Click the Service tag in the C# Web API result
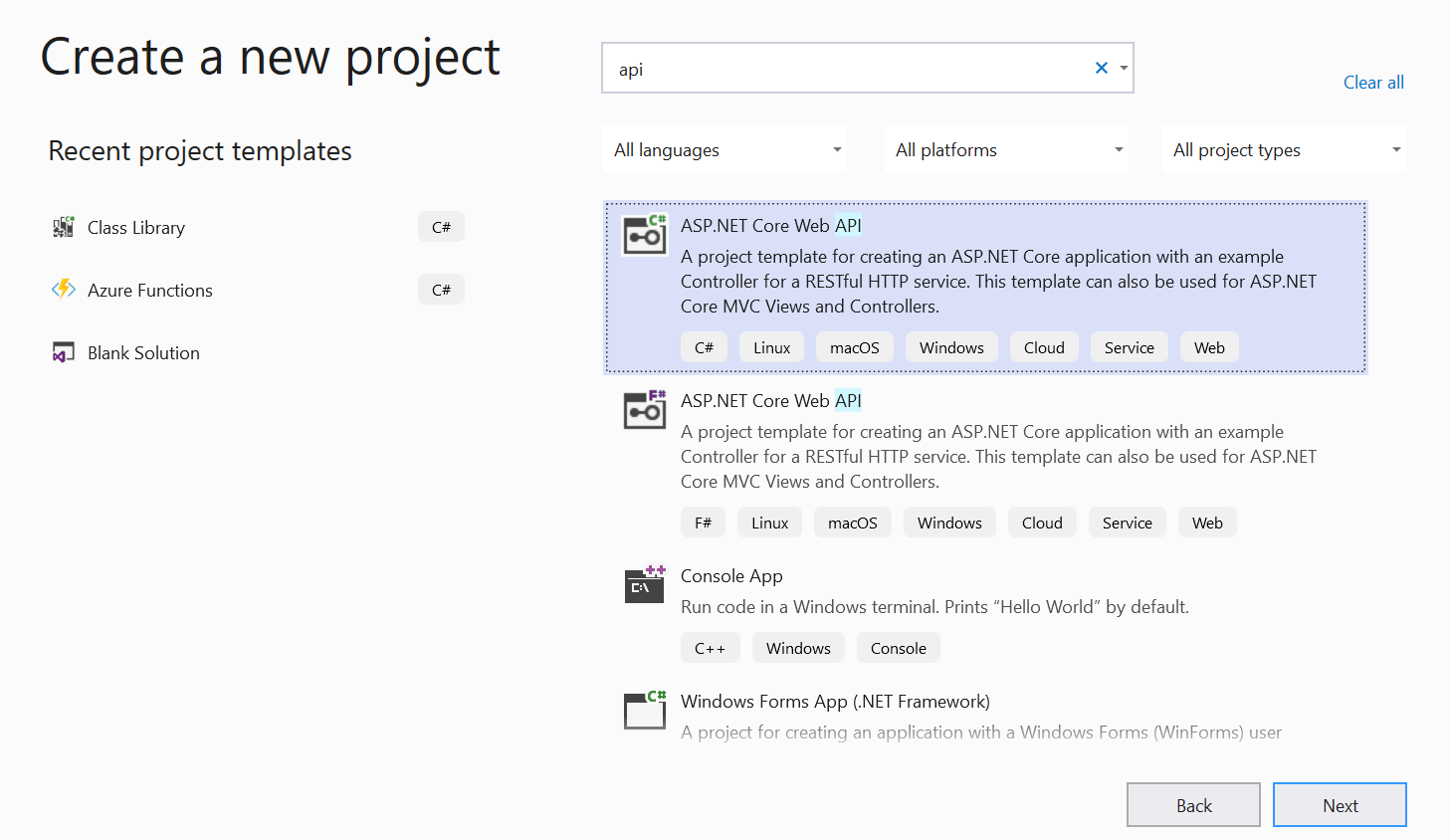The height and width of the screenshot is (840, 1449). pos(1130,347)
